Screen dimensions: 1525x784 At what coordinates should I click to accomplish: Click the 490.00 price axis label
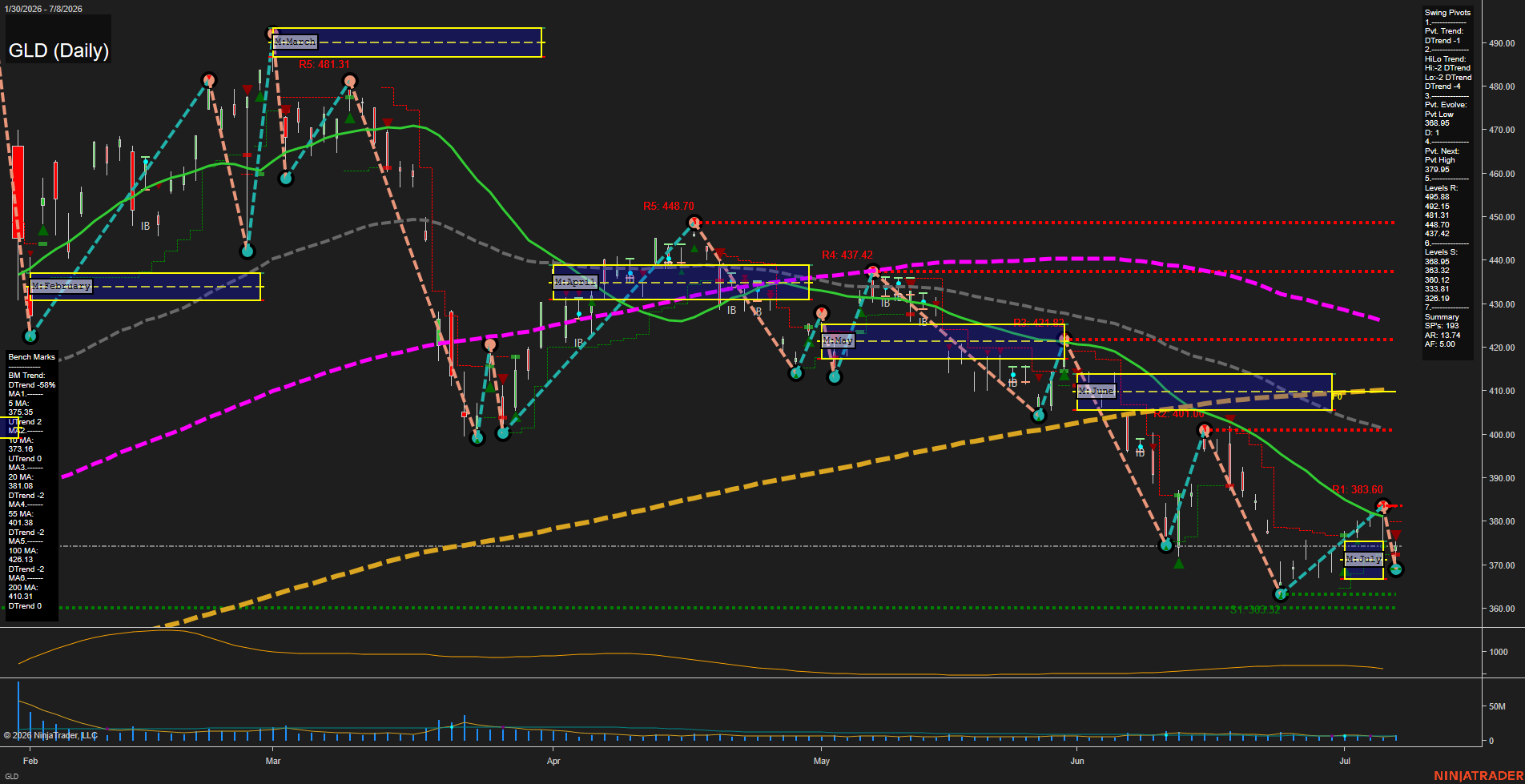(x=1502, y=43)
